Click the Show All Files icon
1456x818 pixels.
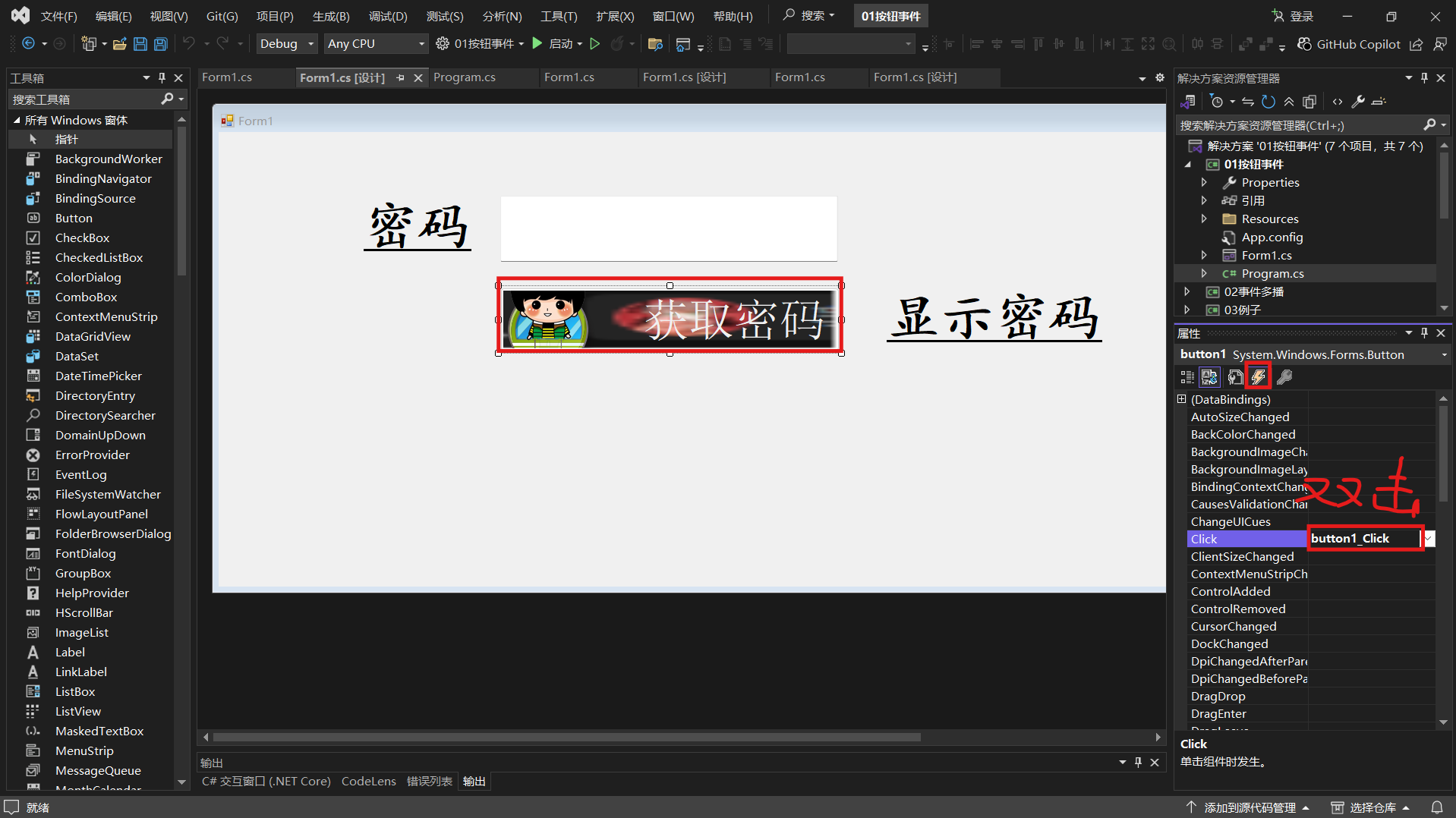coord(1309,102)
